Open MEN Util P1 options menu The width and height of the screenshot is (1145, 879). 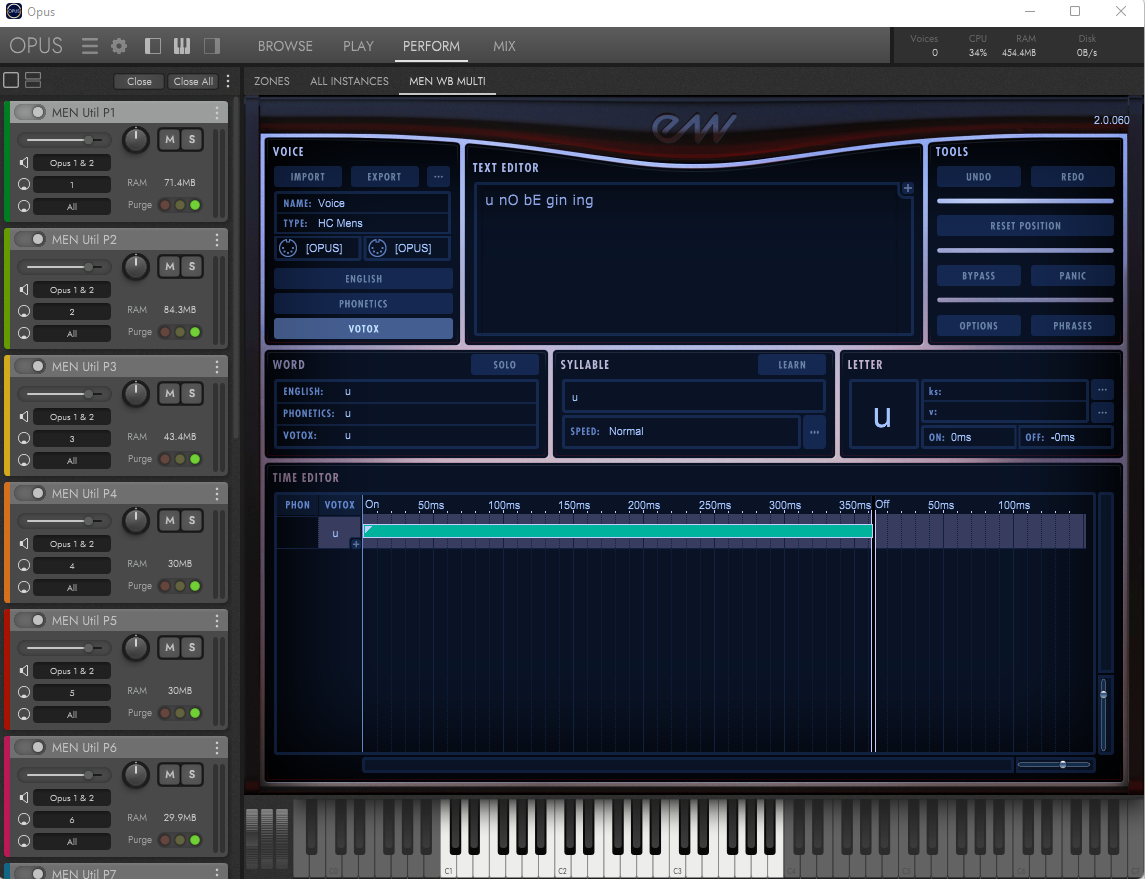coord(217,112)
